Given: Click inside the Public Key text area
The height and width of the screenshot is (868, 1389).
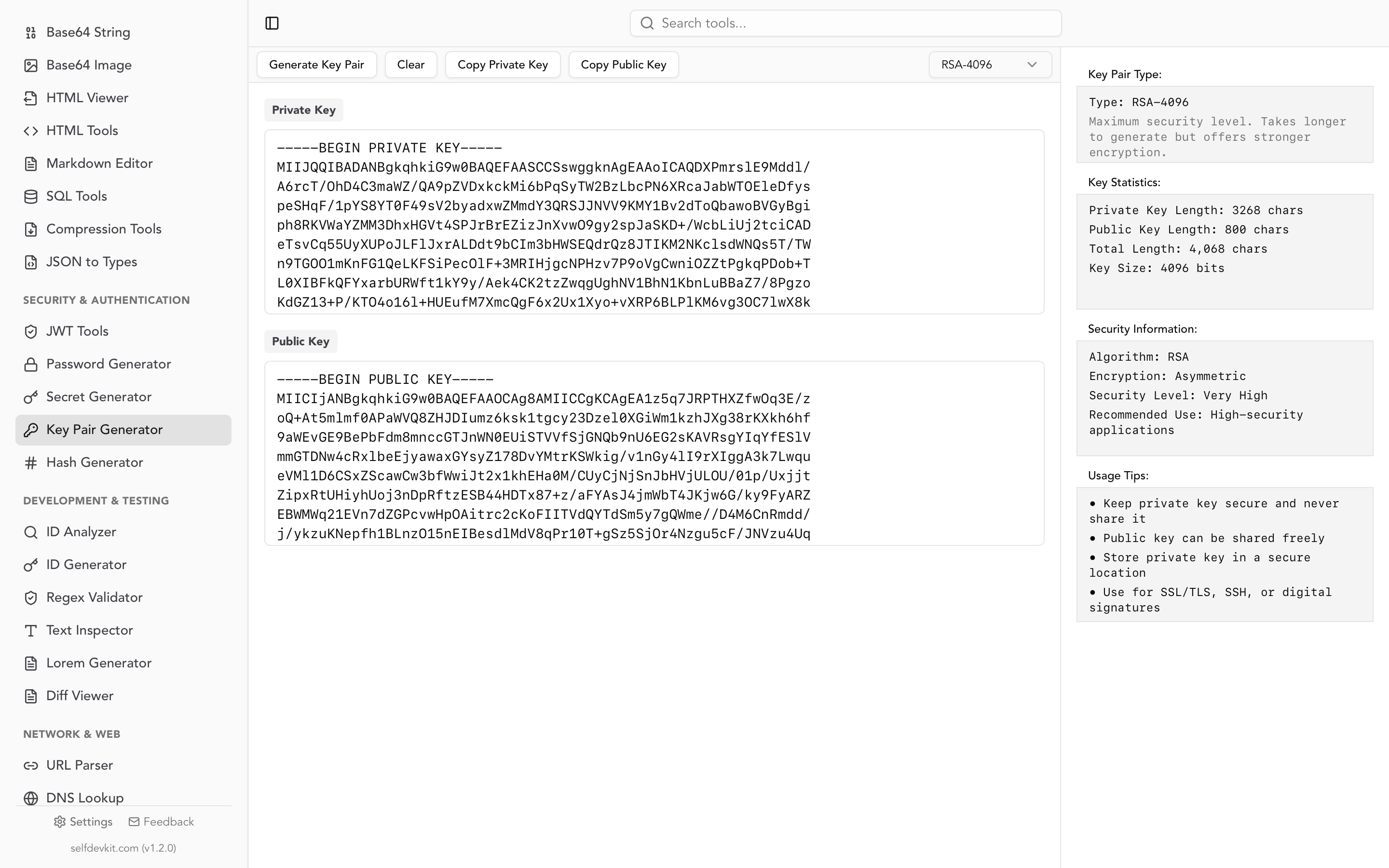Looking at the screenshot, I should 654,453.
